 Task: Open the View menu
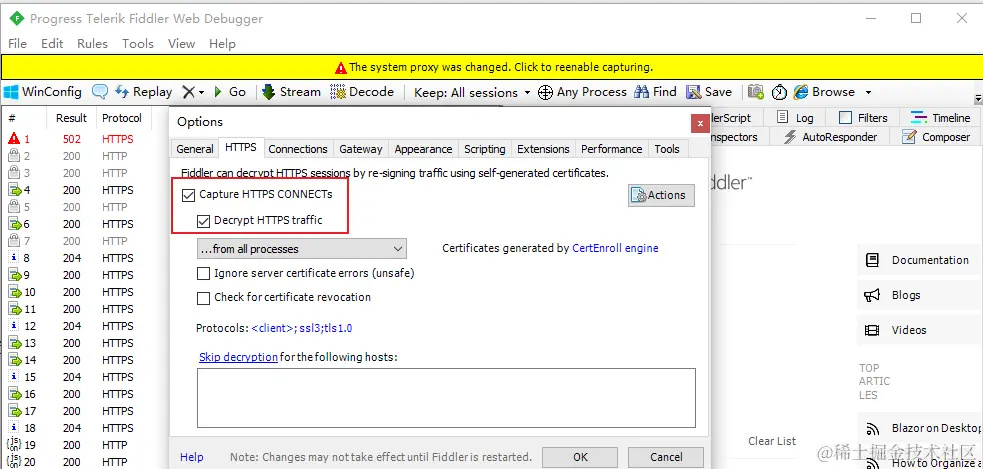[181, 44]
